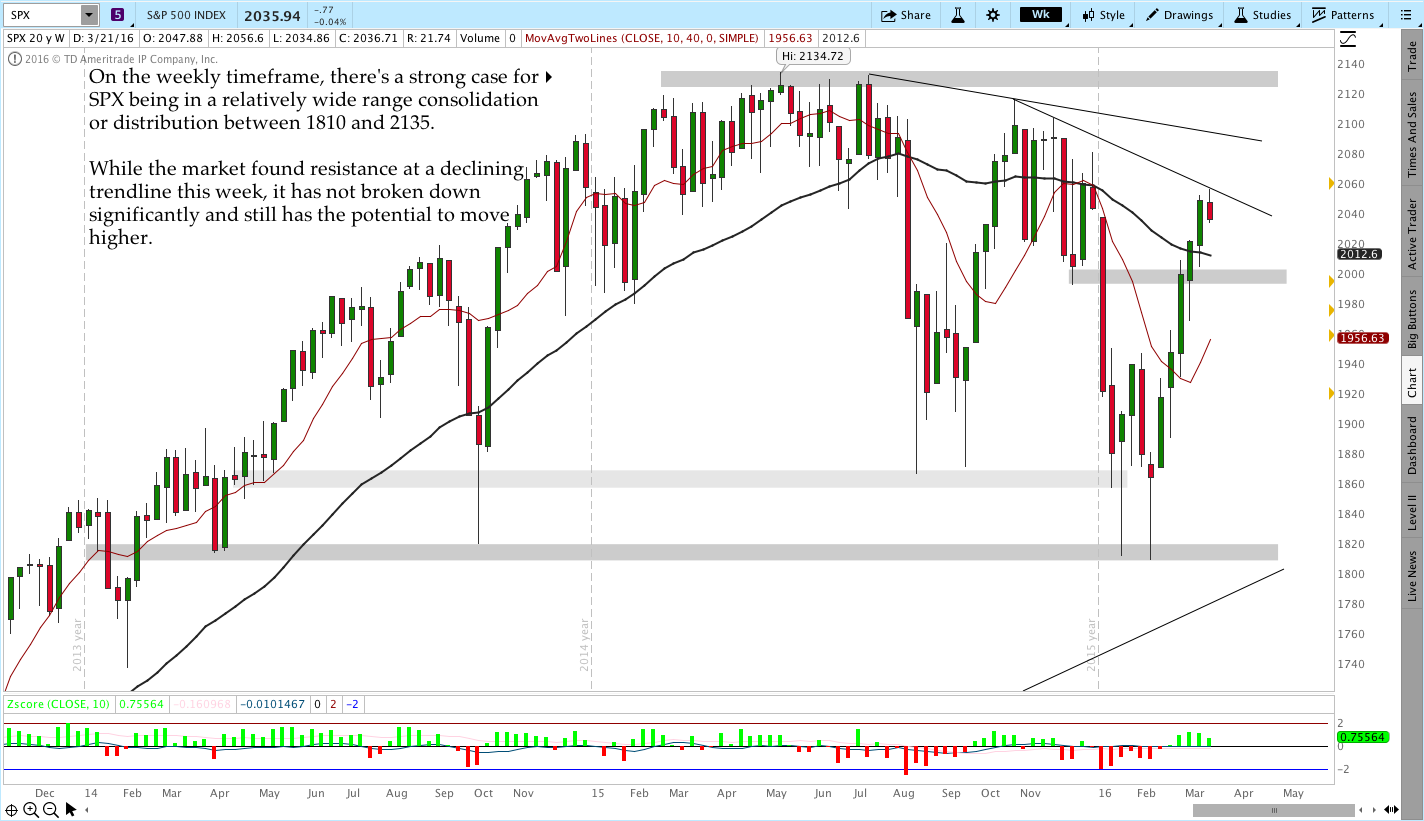This screenshot has height=821, width=1424.
Task: Click the Zscore pink -0.160968 value
Action: [203, 704]
